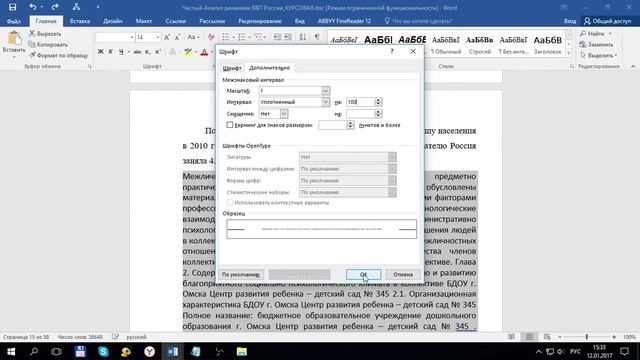640x360 pixels.
Task: Click the status bar zoom slider
Action: click(587, 337)
